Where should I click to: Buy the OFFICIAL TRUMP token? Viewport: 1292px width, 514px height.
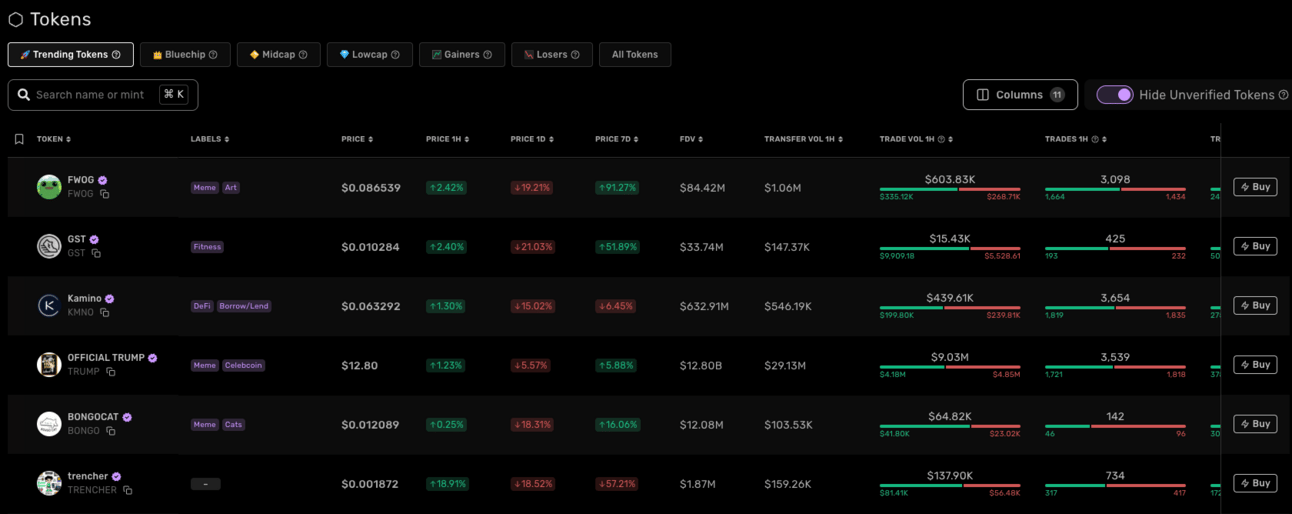(1255, 365)
